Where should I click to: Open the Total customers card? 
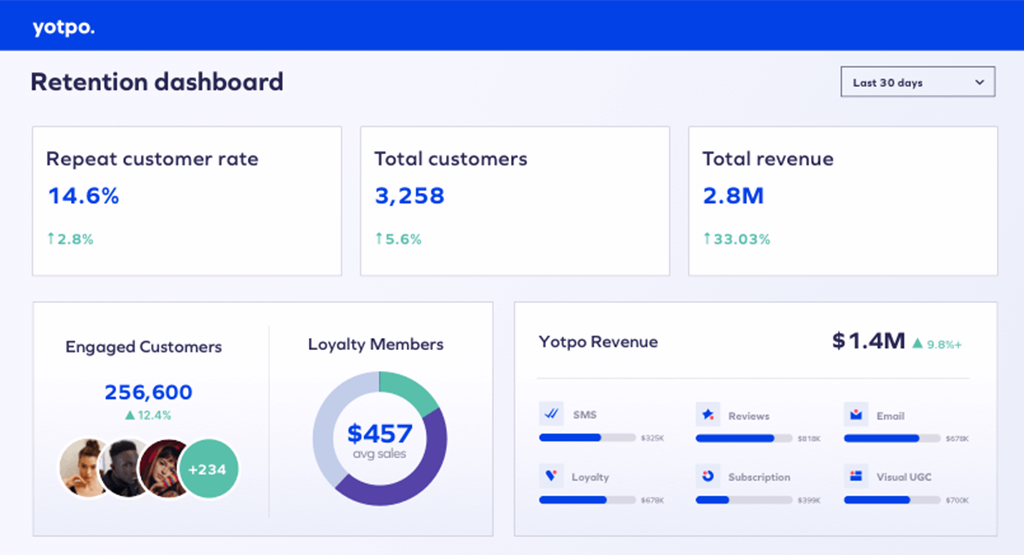click(x=514, y=200)
